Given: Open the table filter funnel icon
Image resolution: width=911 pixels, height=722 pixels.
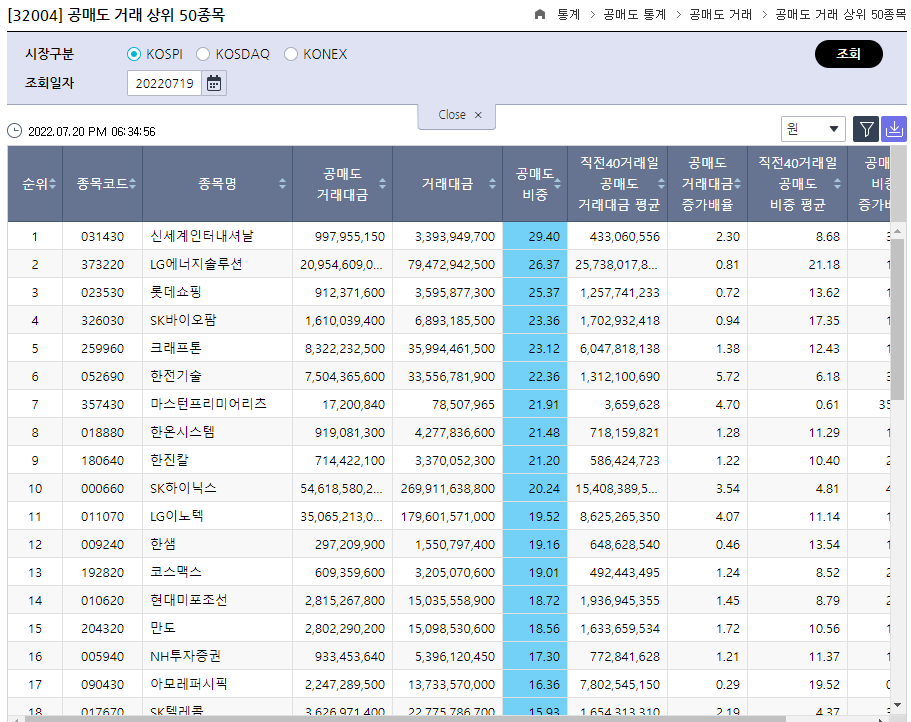Looking at the screenshot, I should (866, 129).
